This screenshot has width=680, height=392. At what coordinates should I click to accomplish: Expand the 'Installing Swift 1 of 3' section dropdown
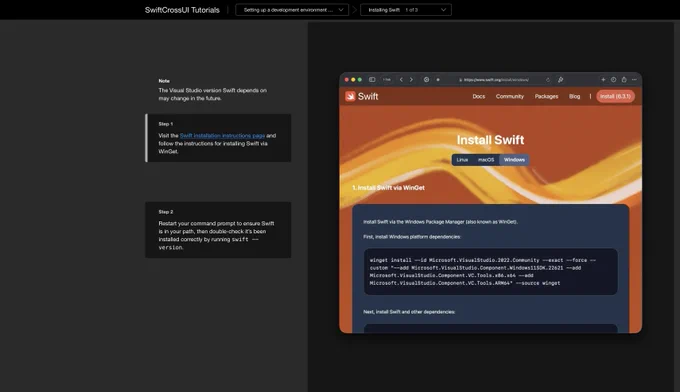pyautogui.click(x=406, y=10)
